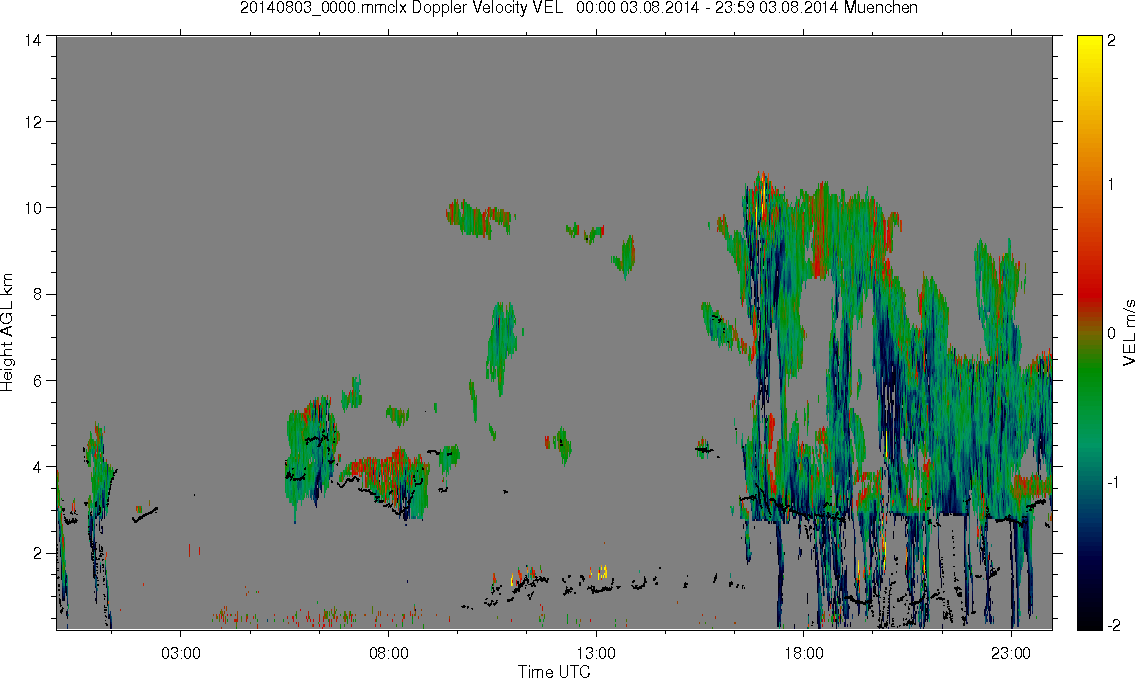Click the colorbar '0' value label

click(1112, 333)
